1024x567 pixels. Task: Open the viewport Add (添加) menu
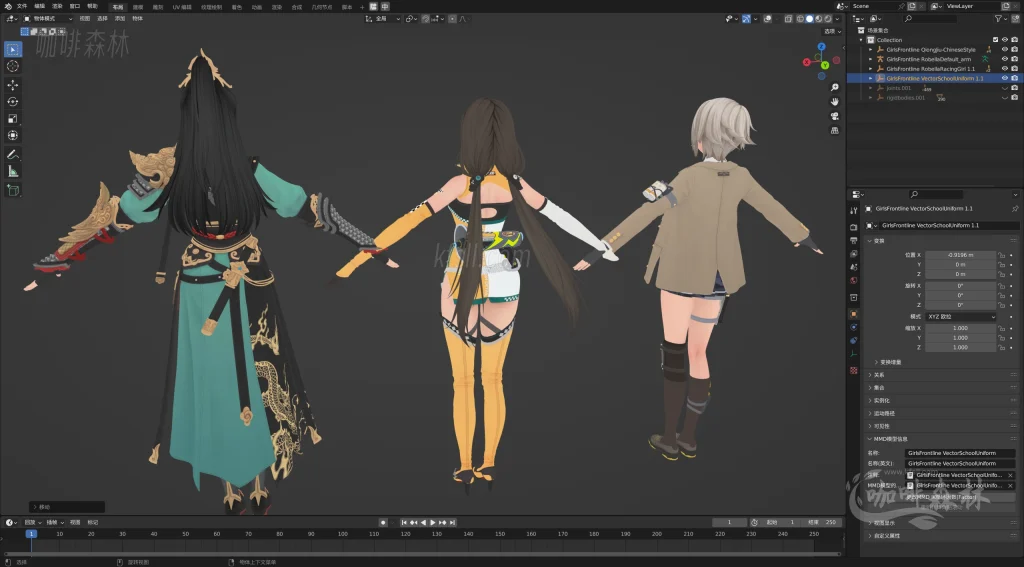[x=120, y=19]
